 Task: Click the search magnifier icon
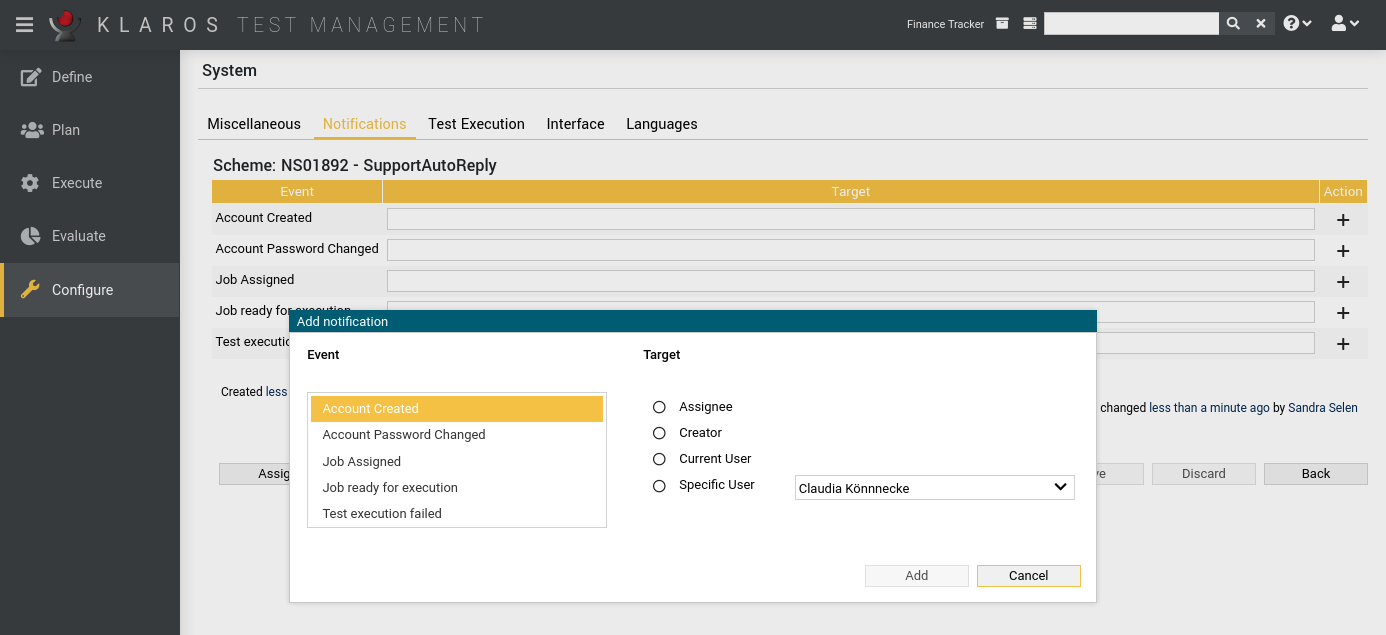click(1233, 24)
